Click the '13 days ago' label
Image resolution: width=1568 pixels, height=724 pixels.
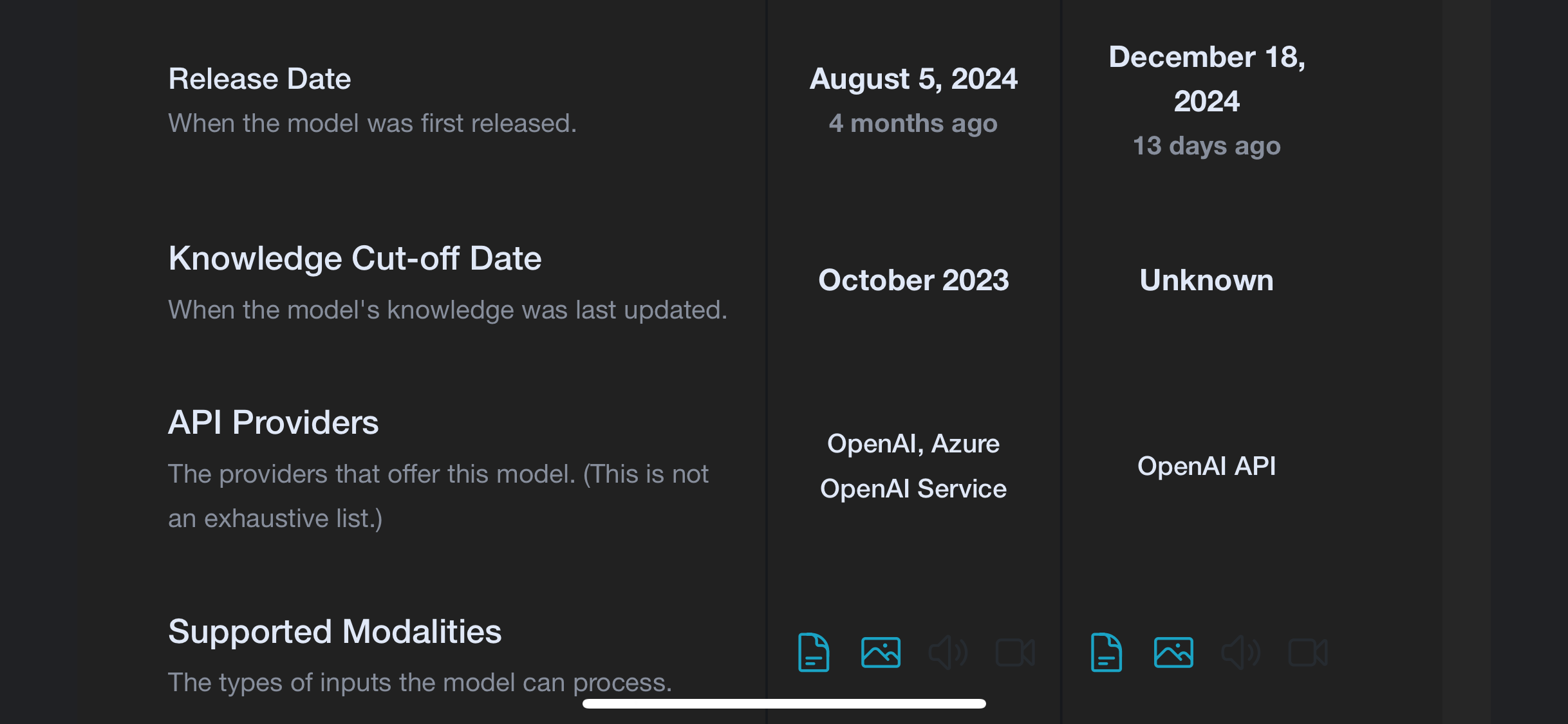[x=1206, y=146]
